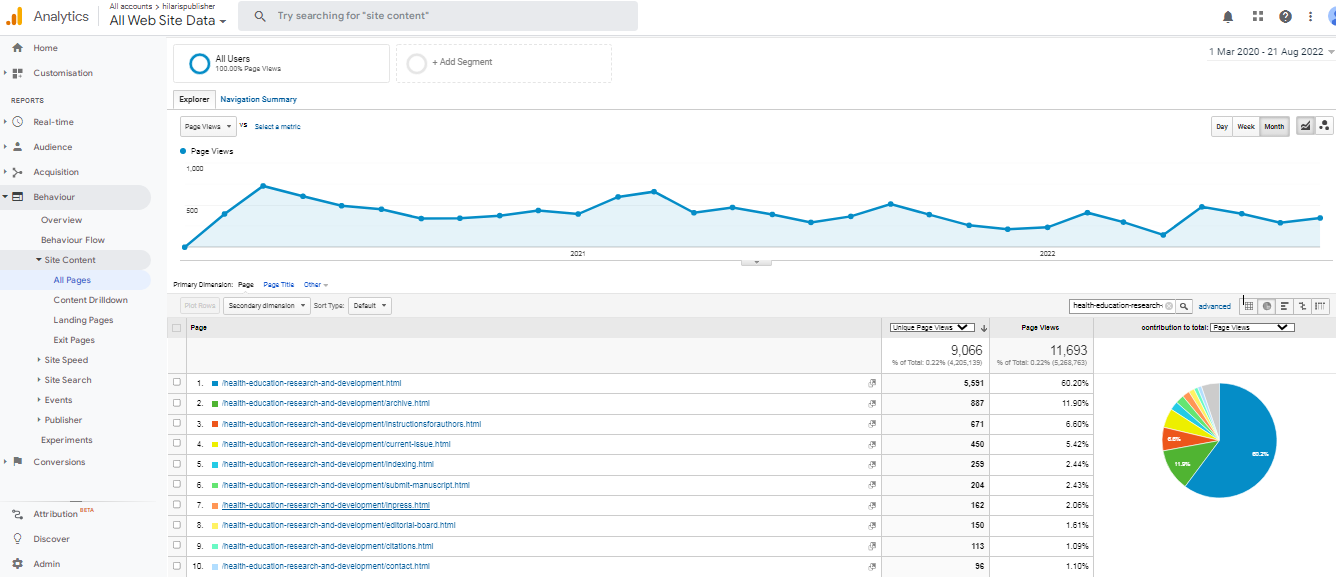Select the performance bar view icon
The height and width of the screenshot is (577, 1336).
pos(1284,306)
